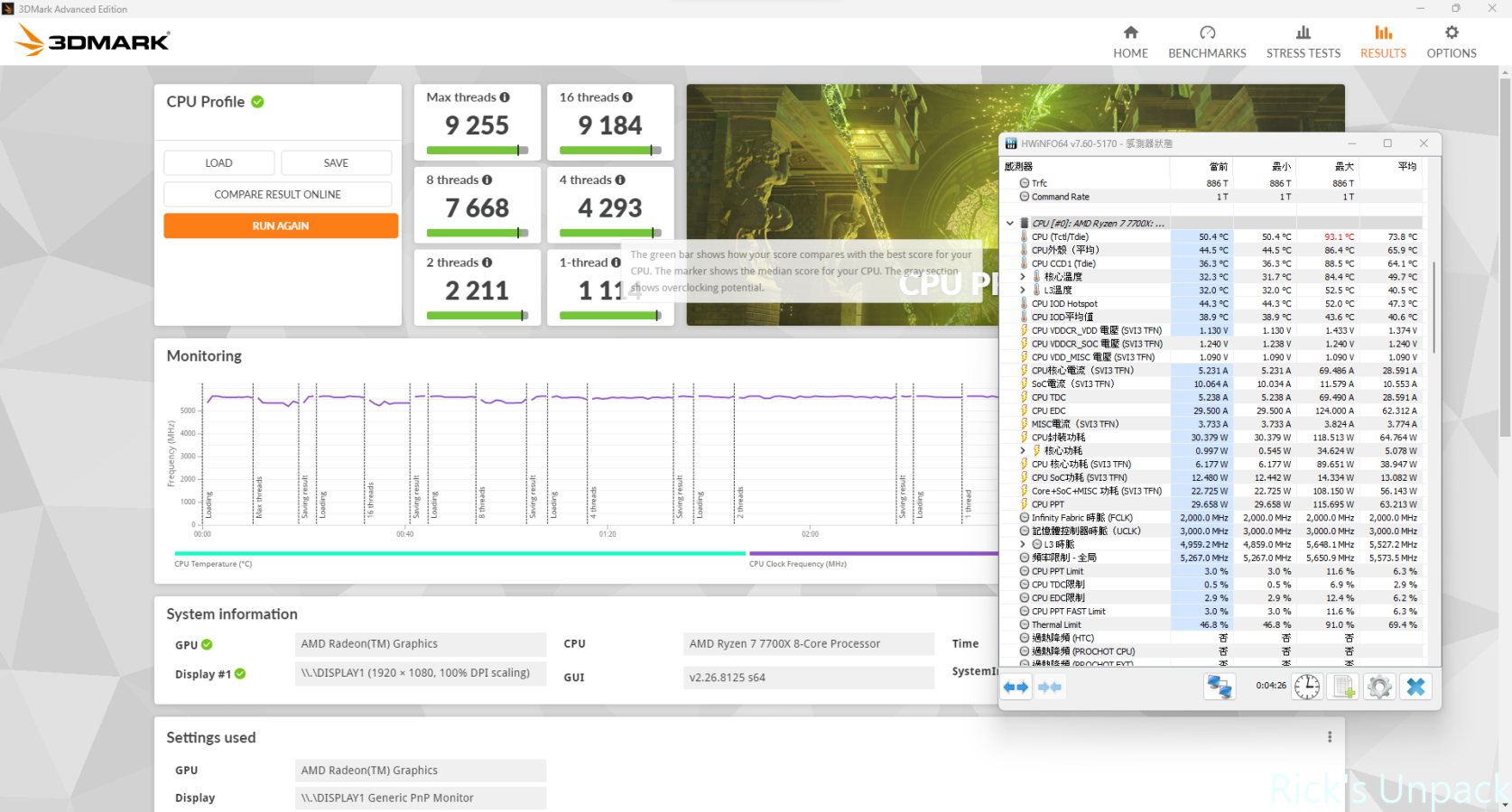This screenshot has width=1512, height=812.
Task: Click 當前 column header in HWiNFO
Action: (1201, 167)
